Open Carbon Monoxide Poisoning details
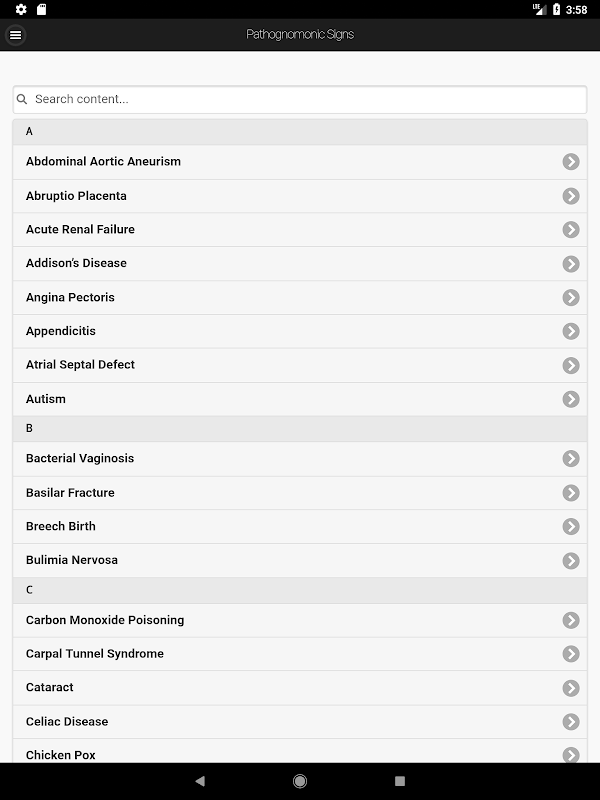Viewport: 600px width, 800px height. coord(105,620)
